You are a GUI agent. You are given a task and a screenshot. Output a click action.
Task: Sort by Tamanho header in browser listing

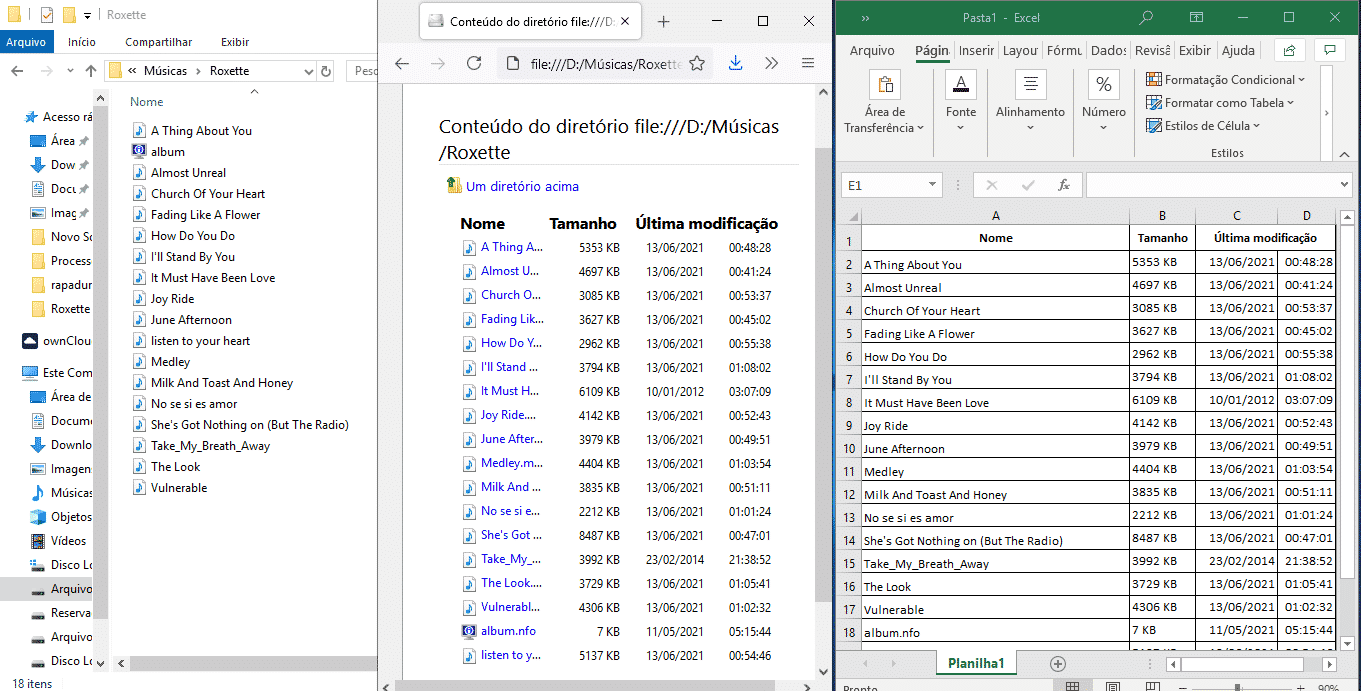click(584, 223)
